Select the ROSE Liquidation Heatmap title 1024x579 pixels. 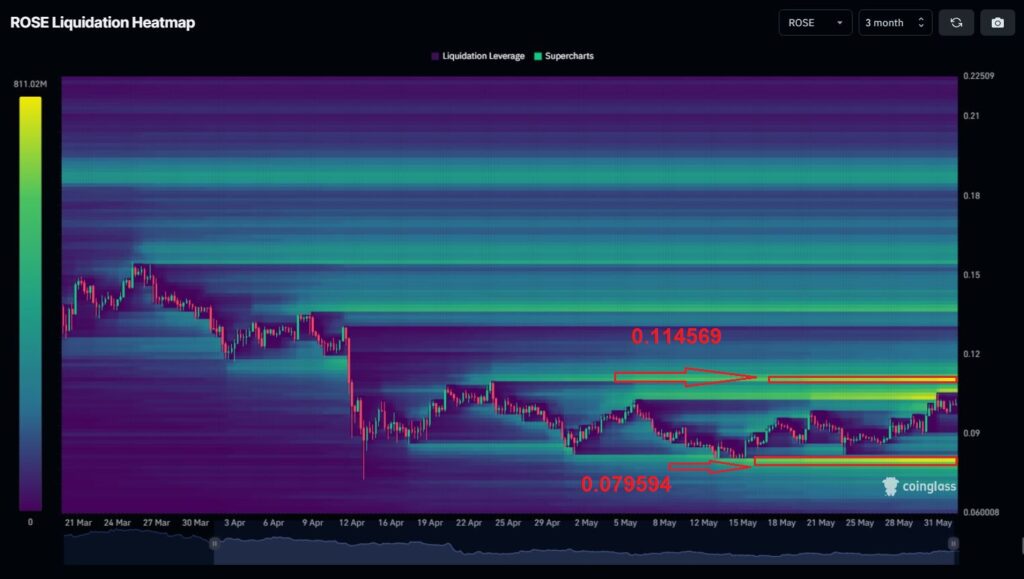(x=103, y=21)
